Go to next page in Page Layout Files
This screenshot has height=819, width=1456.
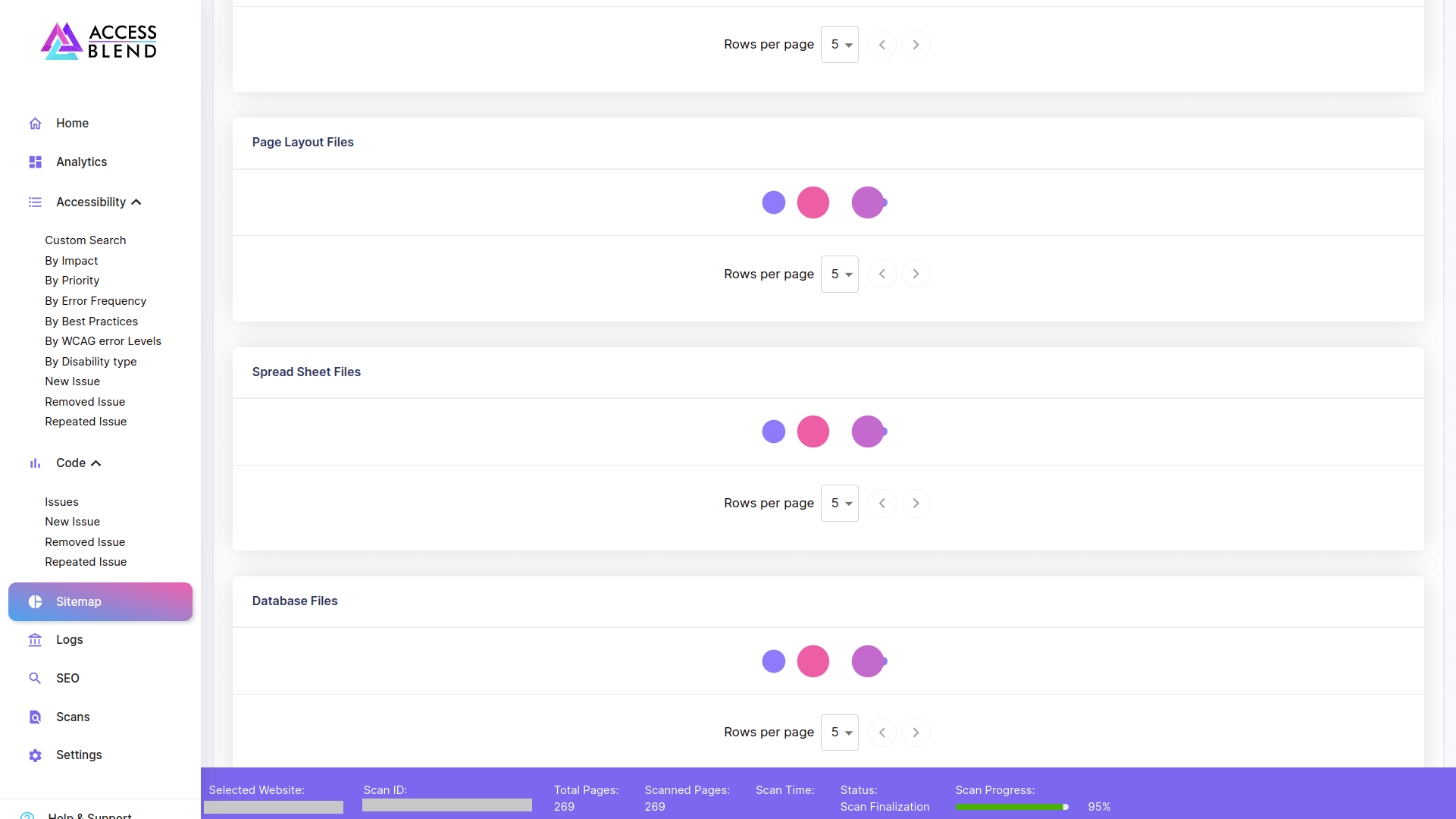pyautogui.click(x=916, y=274)
